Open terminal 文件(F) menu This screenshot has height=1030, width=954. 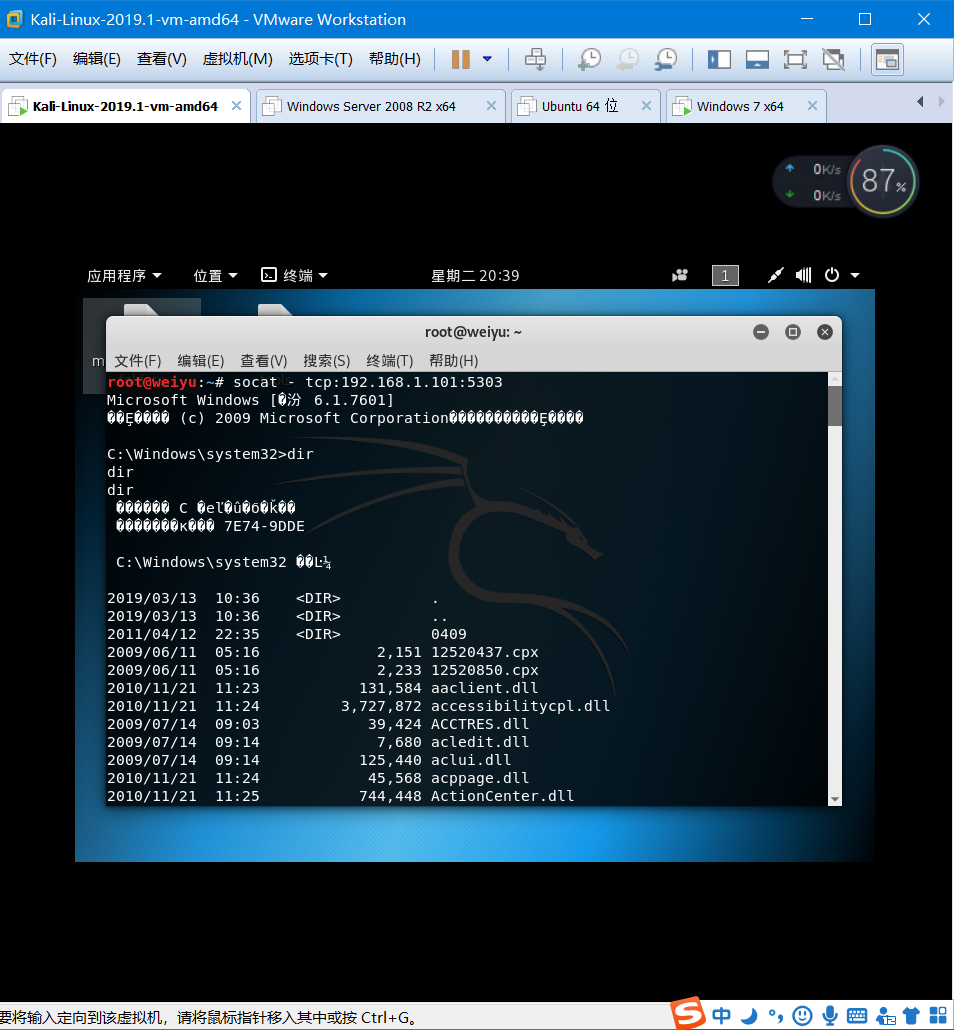138,361
